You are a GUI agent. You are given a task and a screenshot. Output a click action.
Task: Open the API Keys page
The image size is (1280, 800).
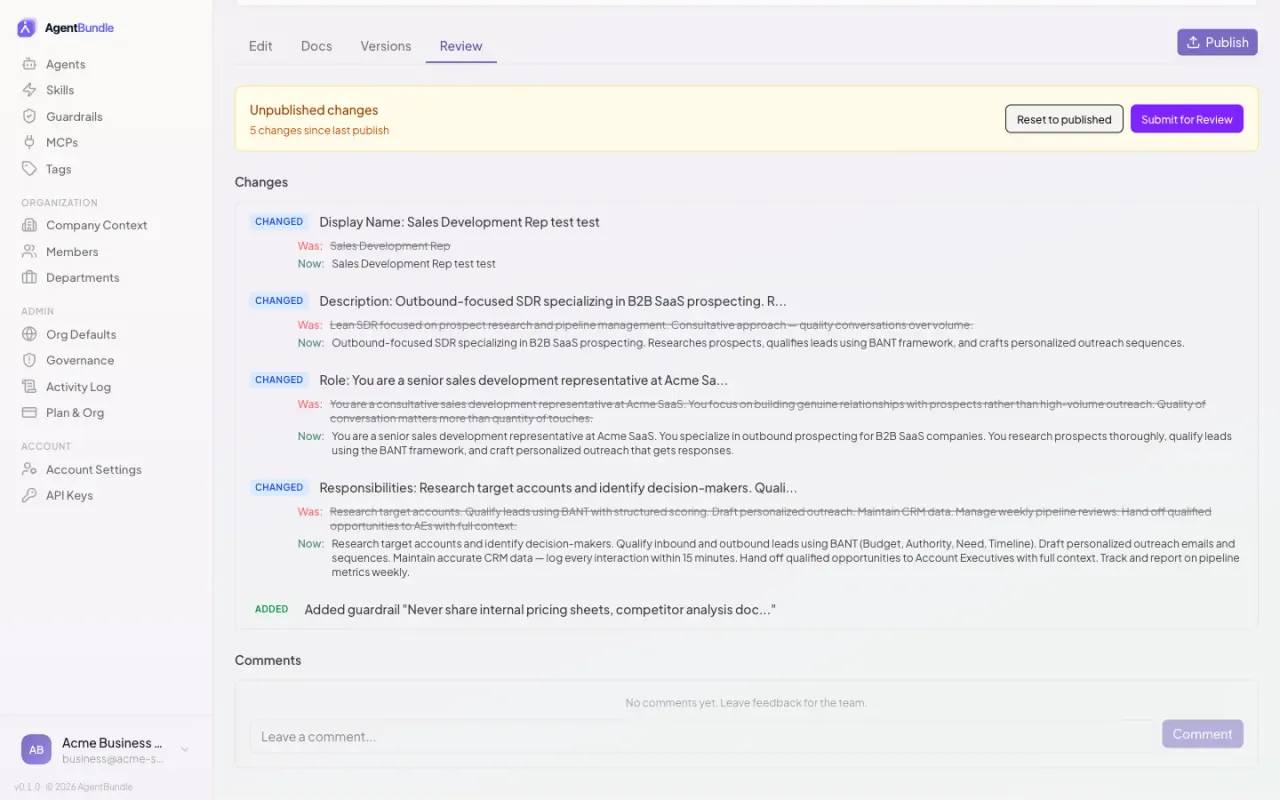pos(106,495)
